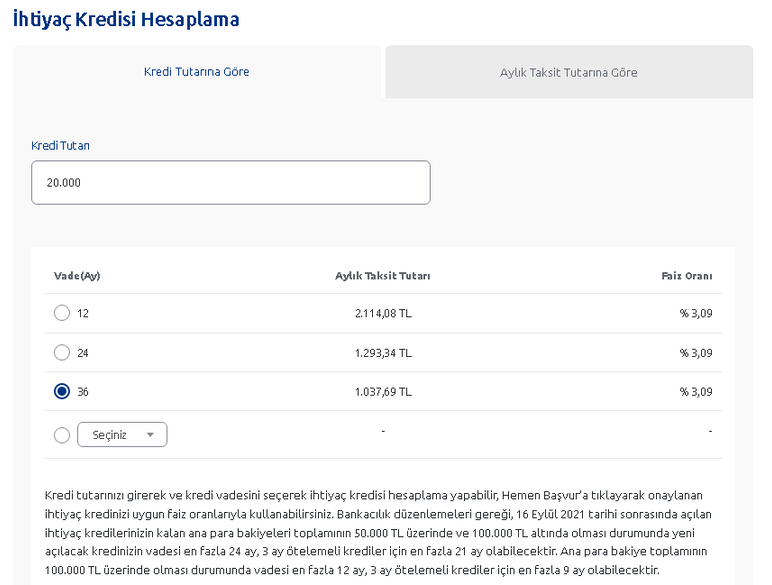Screen dimensions: 772x585
Task: Click the % 3,09 rate in the 24 month row
Action: (x=696, y=353)
